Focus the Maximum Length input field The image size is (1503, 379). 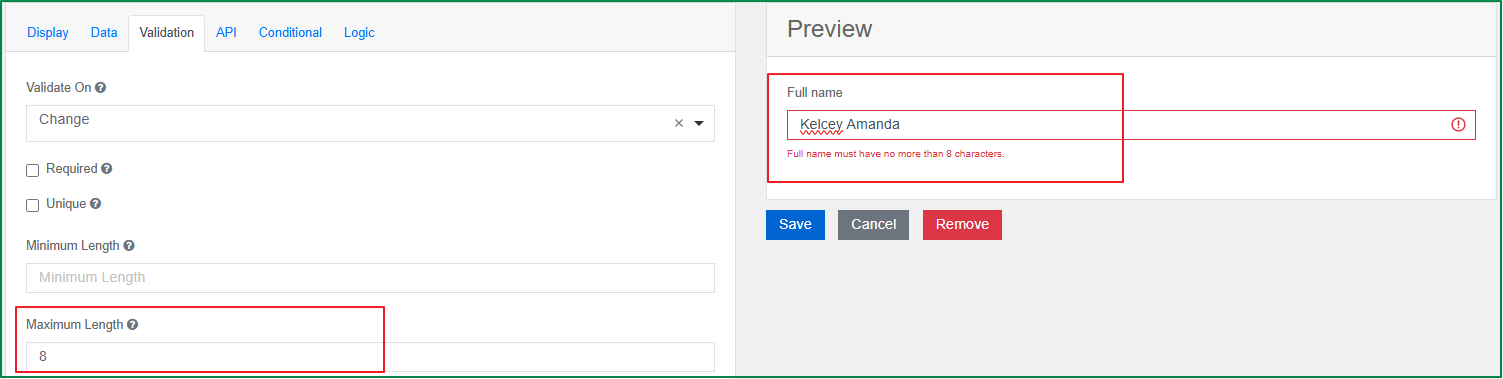coord(370,357)
